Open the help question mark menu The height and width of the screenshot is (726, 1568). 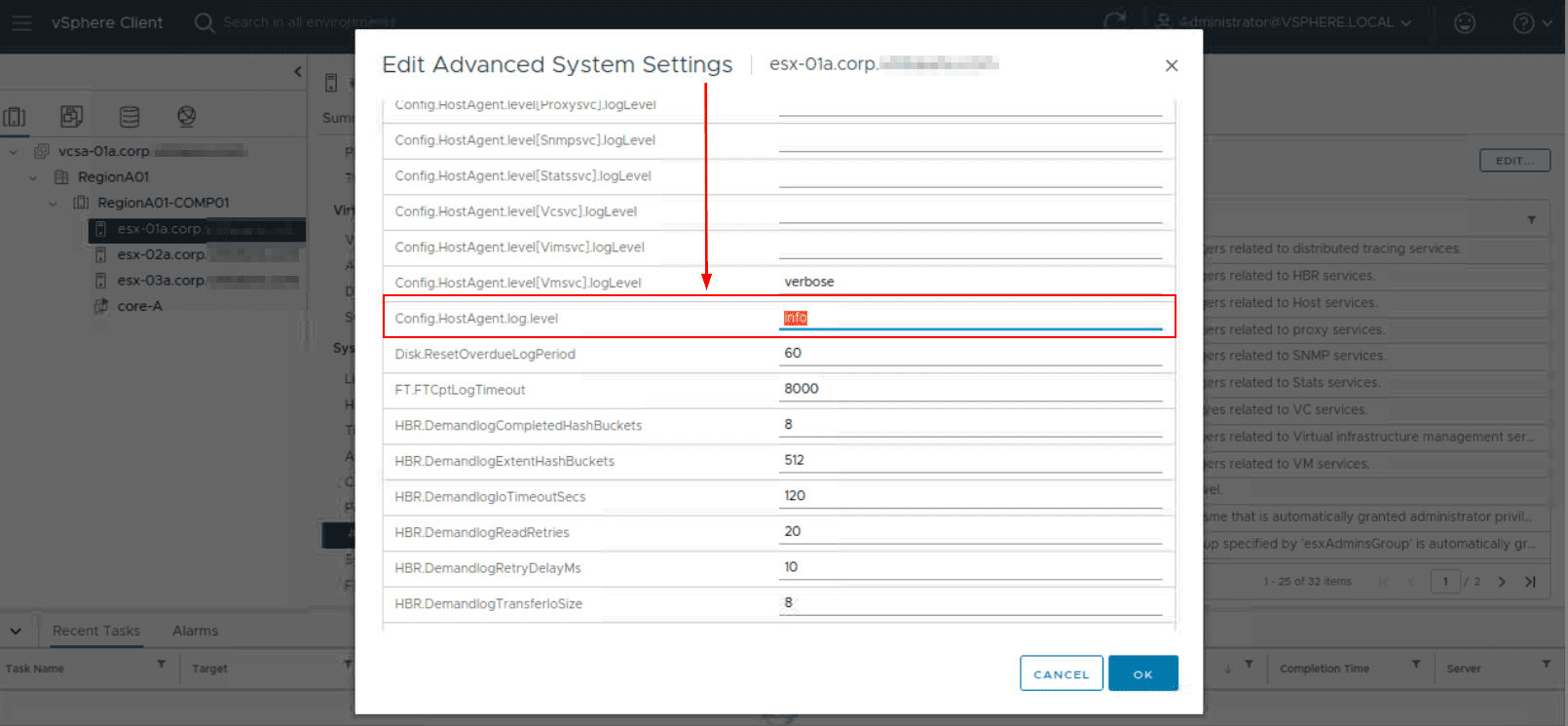click(1532, 22)
